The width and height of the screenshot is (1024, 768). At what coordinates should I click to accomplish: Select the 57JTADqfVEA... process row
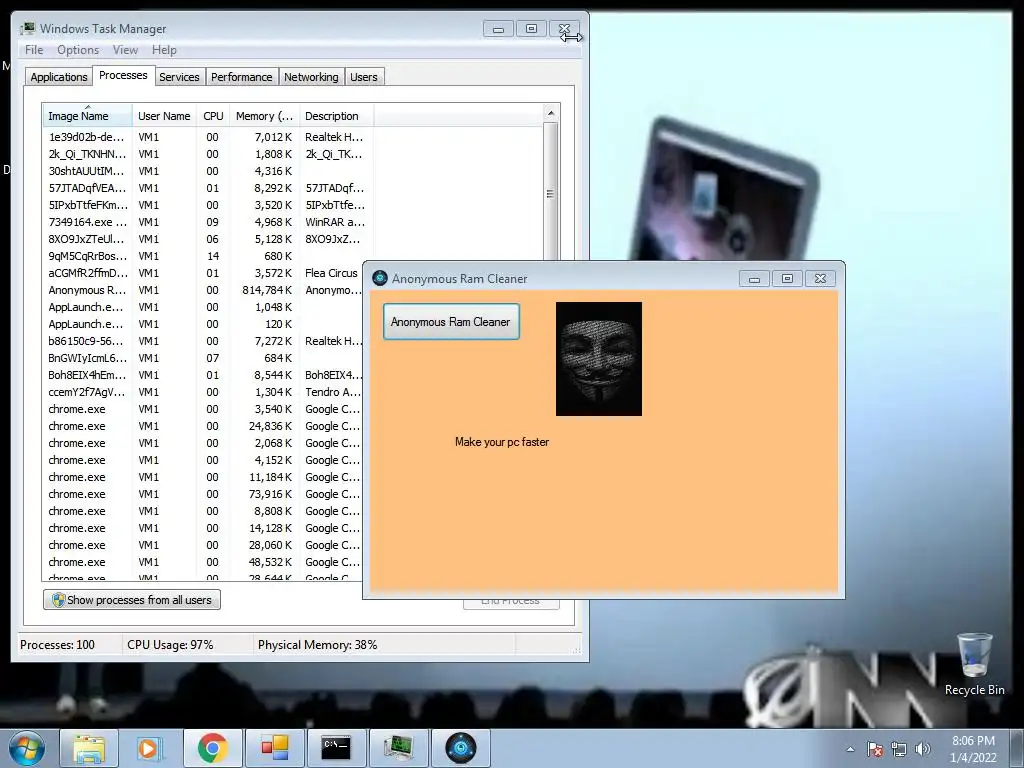click(x=206, y=188)
